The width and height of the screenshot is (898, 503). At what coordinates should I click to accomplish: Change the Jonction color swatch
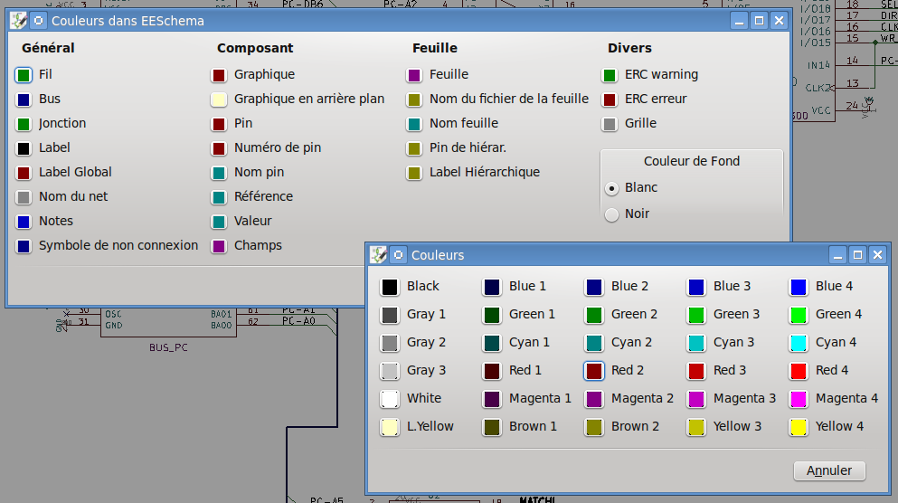coord(23,124)
